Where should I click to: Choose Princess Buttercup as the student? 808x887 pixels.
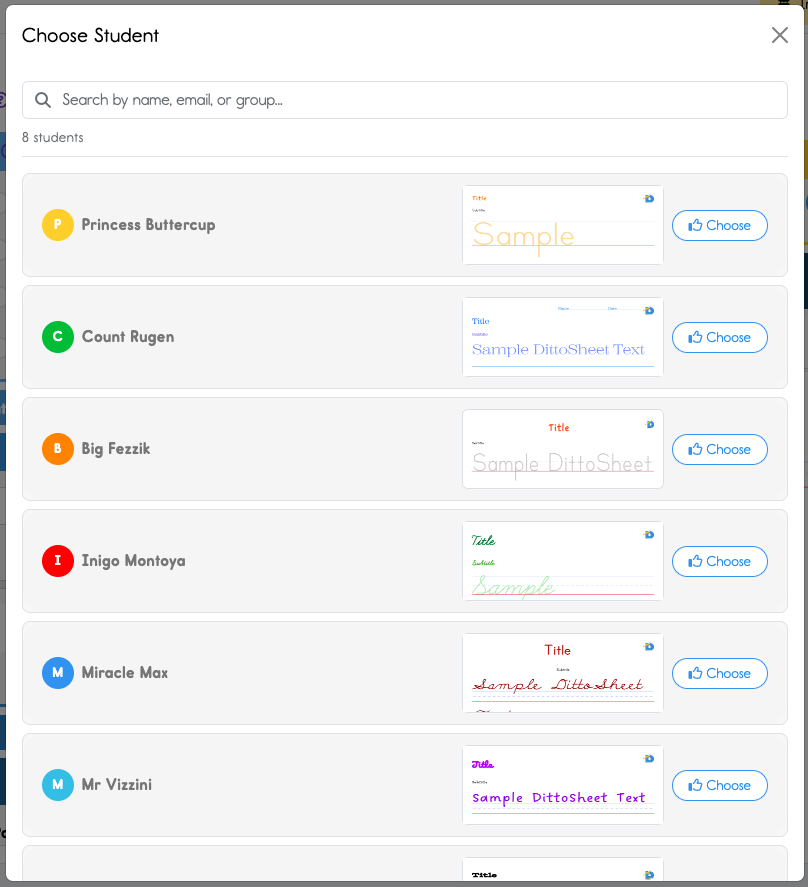tap(719, 225)
